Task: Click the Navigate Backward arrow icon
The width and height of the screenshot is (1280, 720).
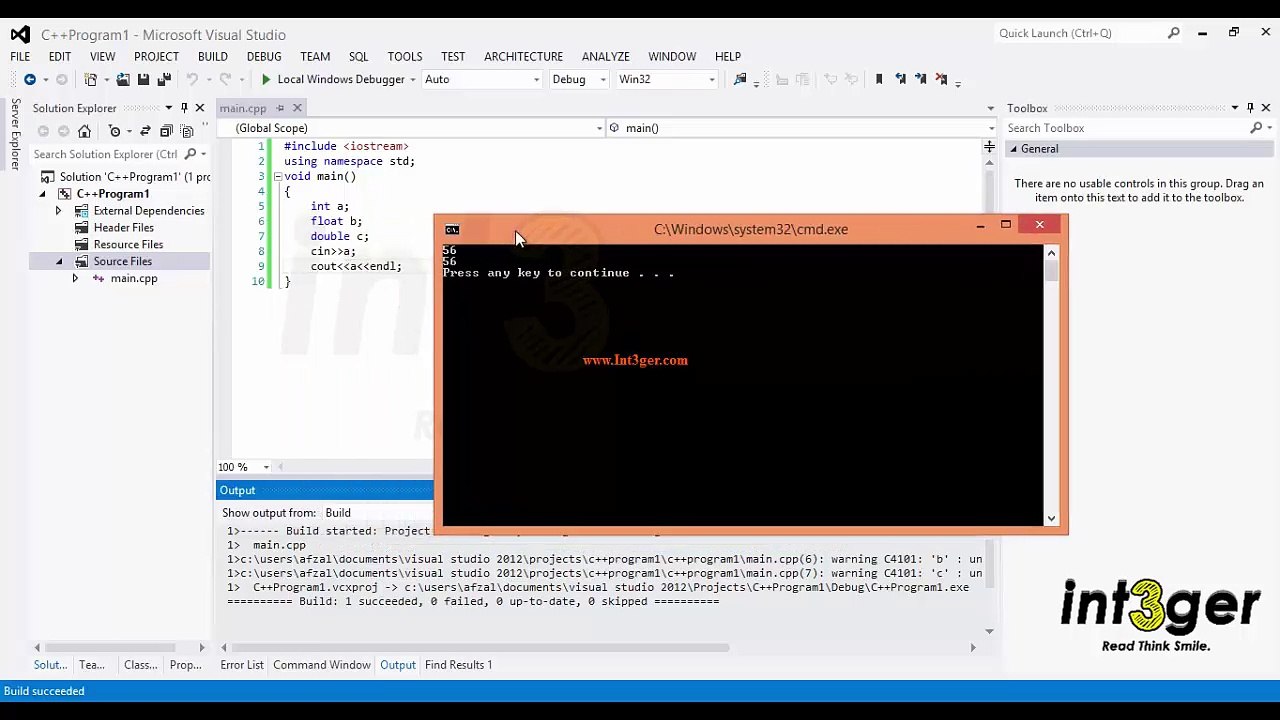Action: click(x=30, y=80)
